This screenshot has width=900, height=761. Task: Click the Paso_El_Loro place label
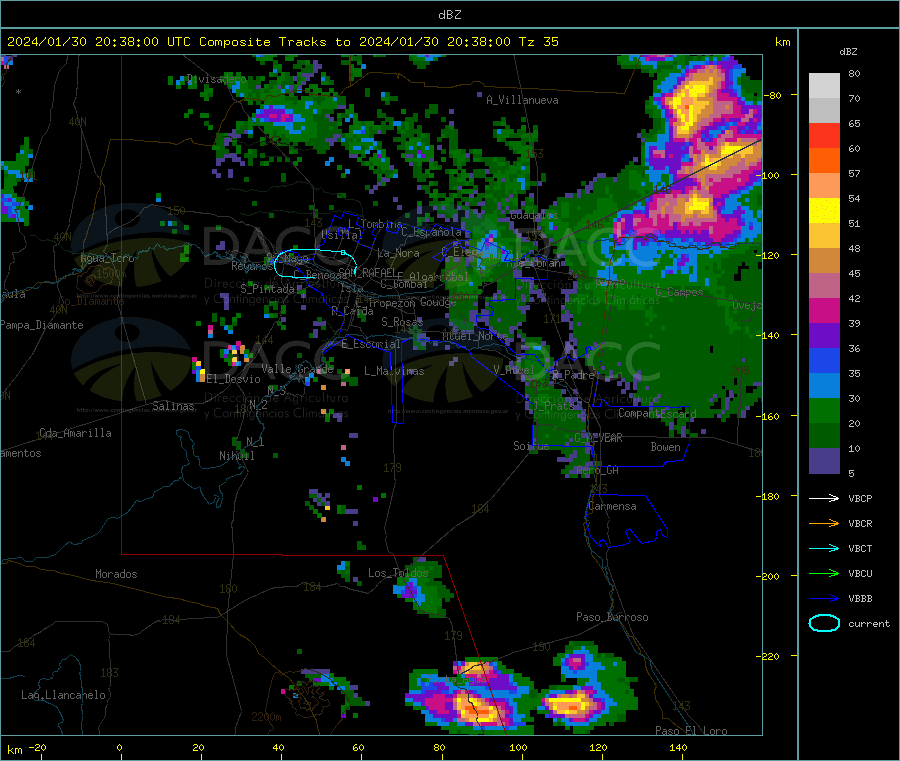coord(691,731)
